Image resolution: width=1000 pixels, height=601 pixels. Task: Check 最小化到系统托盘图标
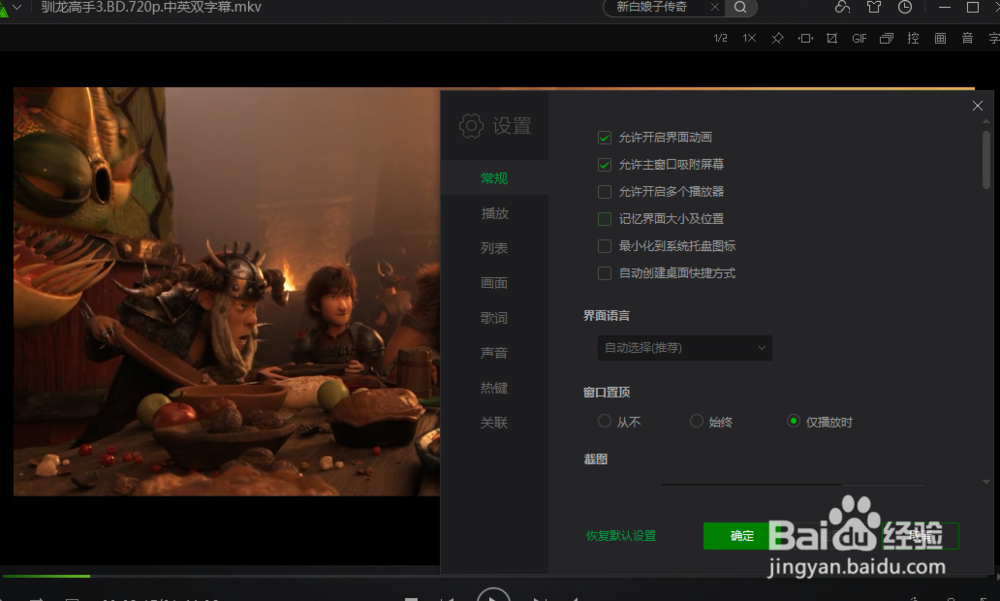(605, 246)
